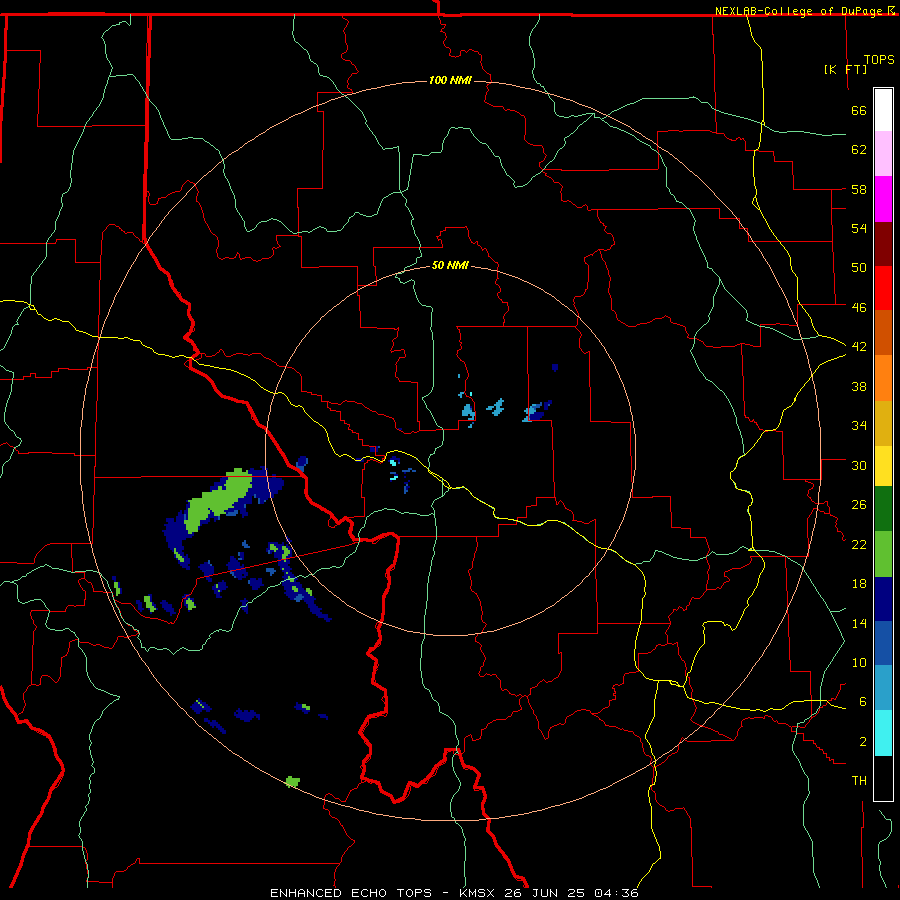Click the 18 legend value
The image size is (900, 900).
tap(859, 584)
